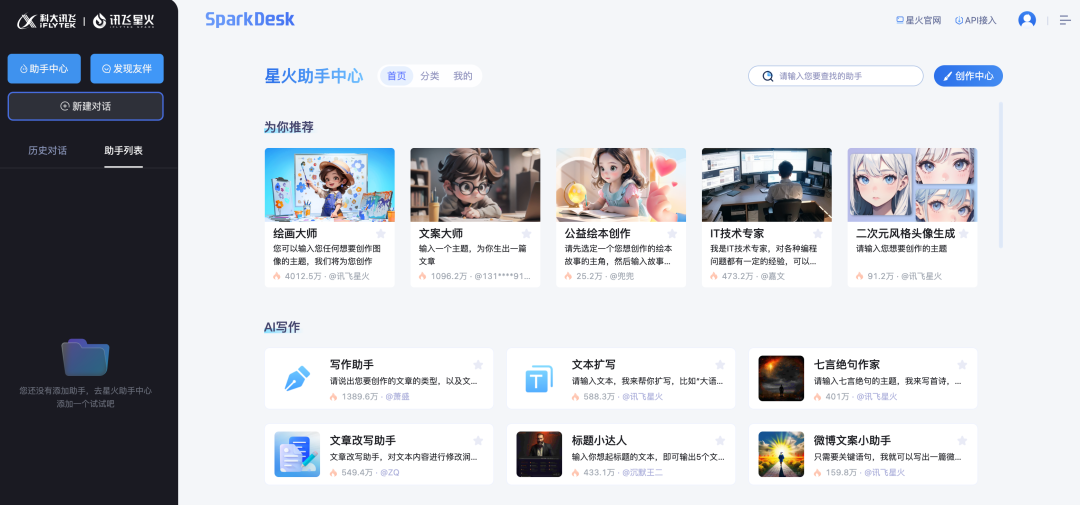
Task: Click the 写作助手 title text
Action: click(x=351, y=364)
